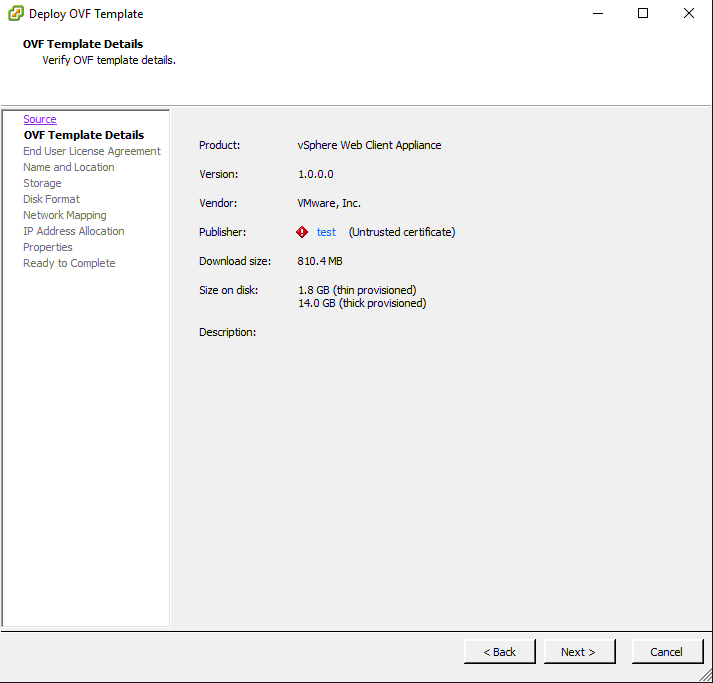This screenshot has height=683, width=713.
Task: Click the (Untrusted certificate) text
Action: coord(402,232)
